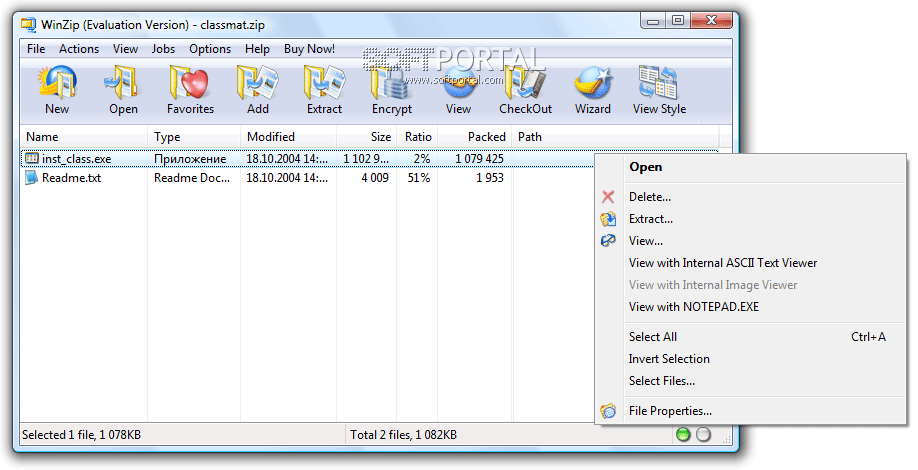Open the Help menu
The height and width of the screenshot is (470, 918).
click(257, 49)
